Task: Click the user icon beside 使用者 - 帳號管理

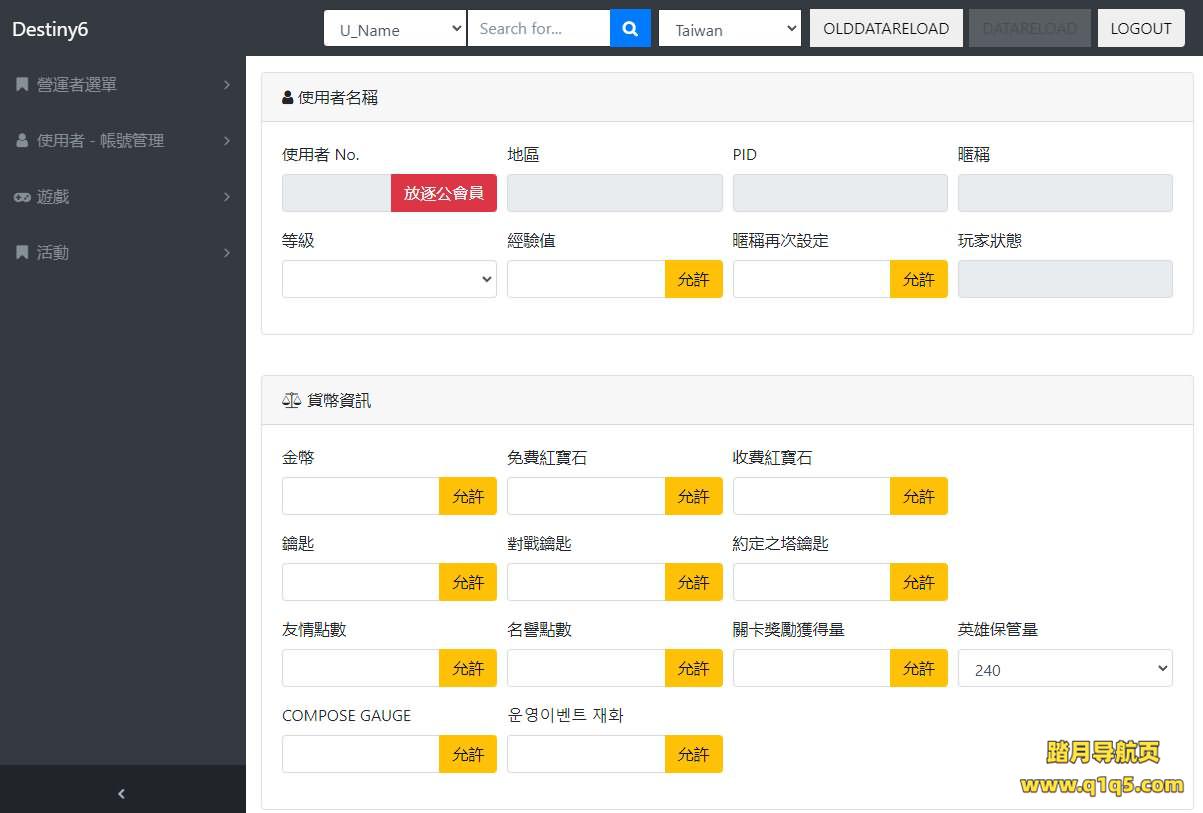Action: pos(22,141)
